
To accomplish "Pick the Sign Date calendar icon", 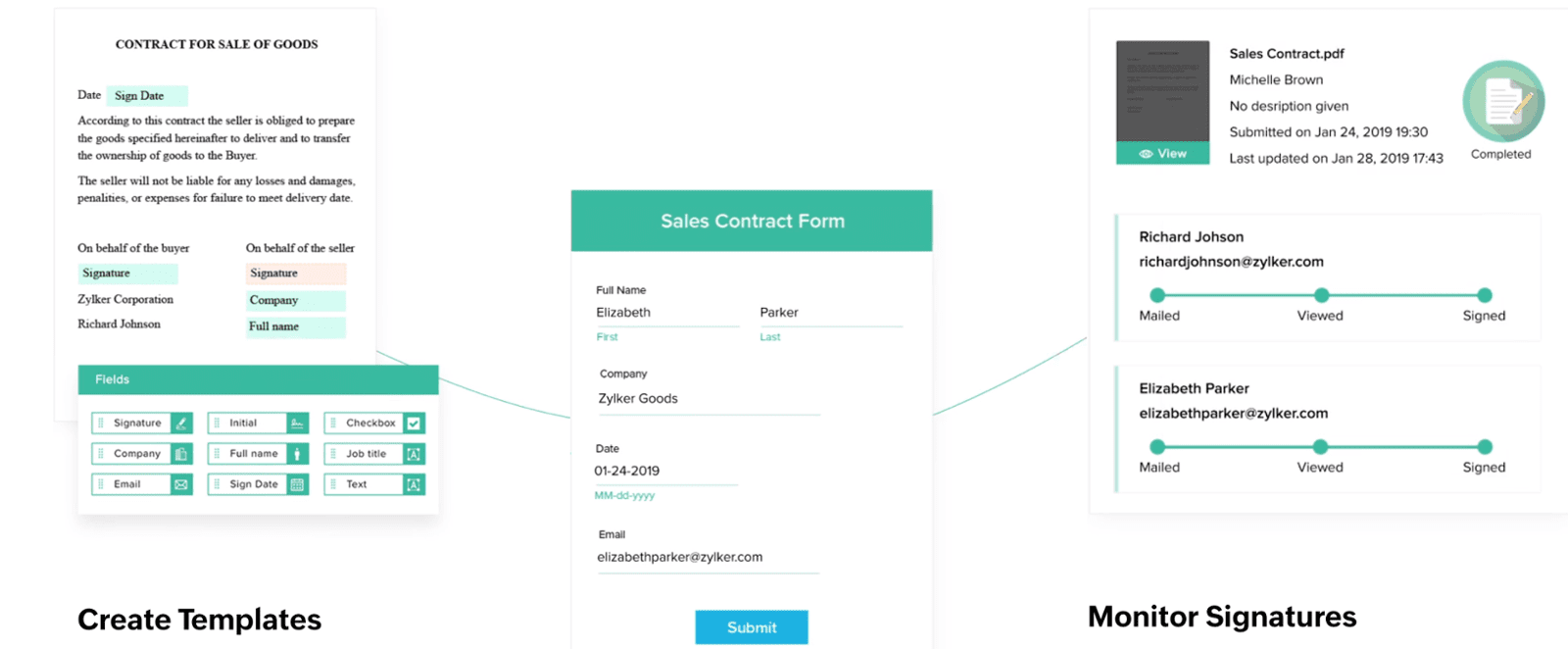I will (298, 484).
